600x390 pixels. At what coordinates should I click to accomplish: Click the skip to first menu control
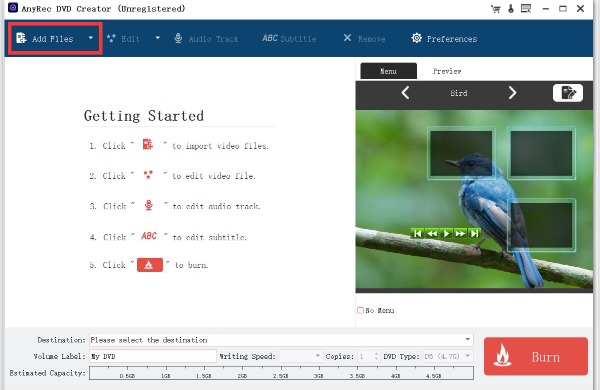pos(417,233)
